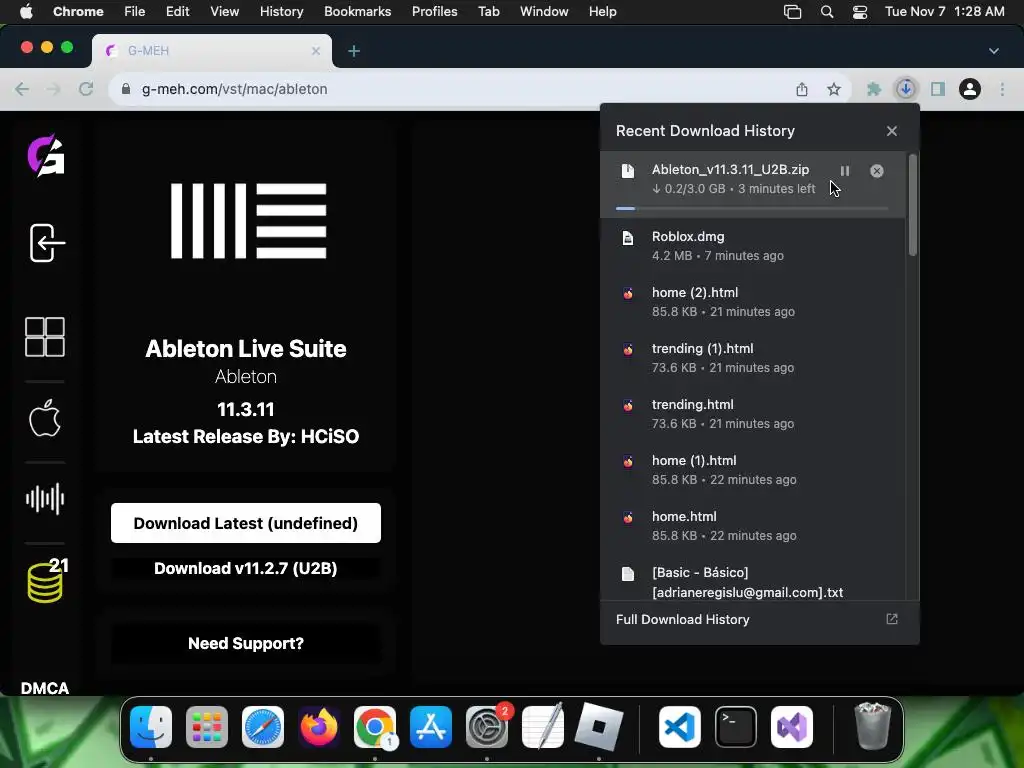Open the Chrome three-dot menu

[x=1002, y=89]
